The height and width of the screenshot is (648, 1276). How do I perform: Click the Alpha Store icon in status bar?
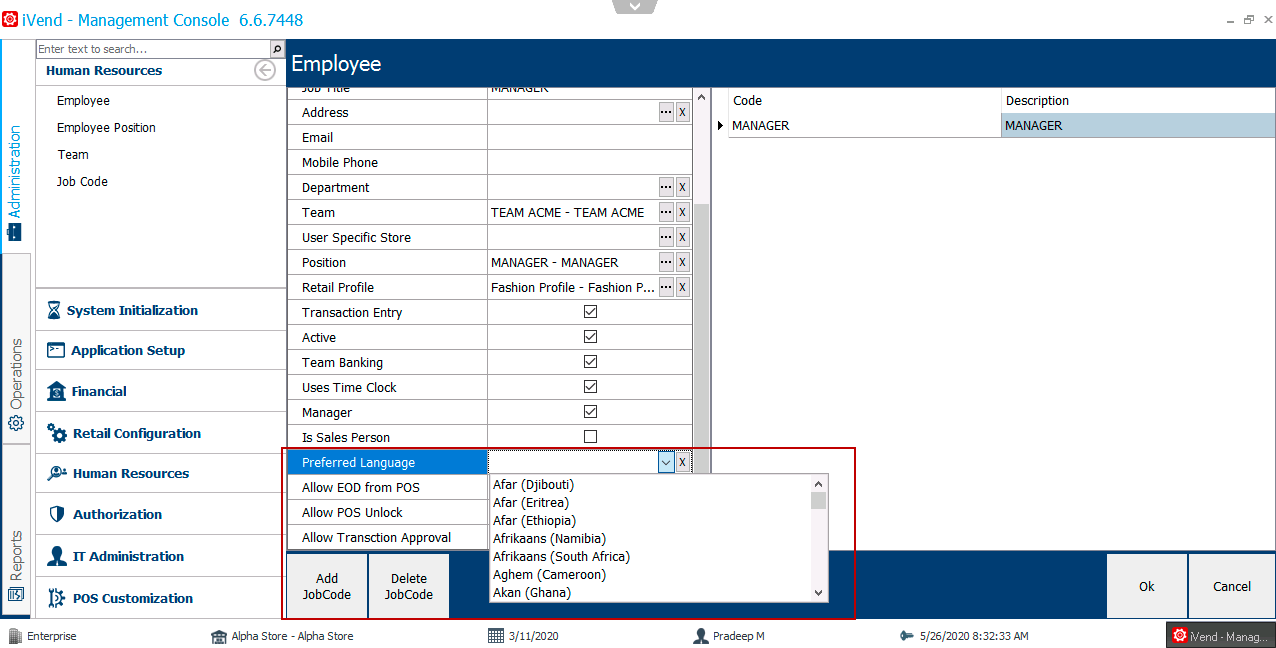[219, 636]
